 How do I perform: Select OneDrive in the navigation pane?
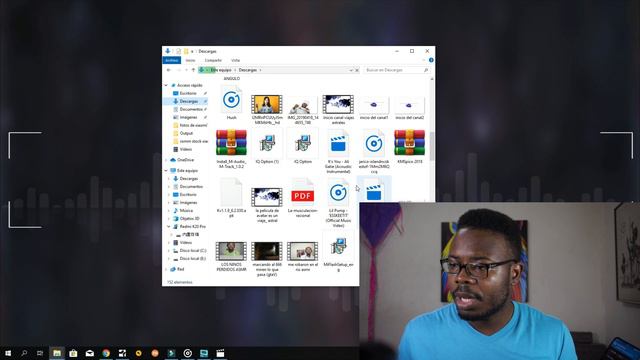pyautogui.click(x=185, y=160)
